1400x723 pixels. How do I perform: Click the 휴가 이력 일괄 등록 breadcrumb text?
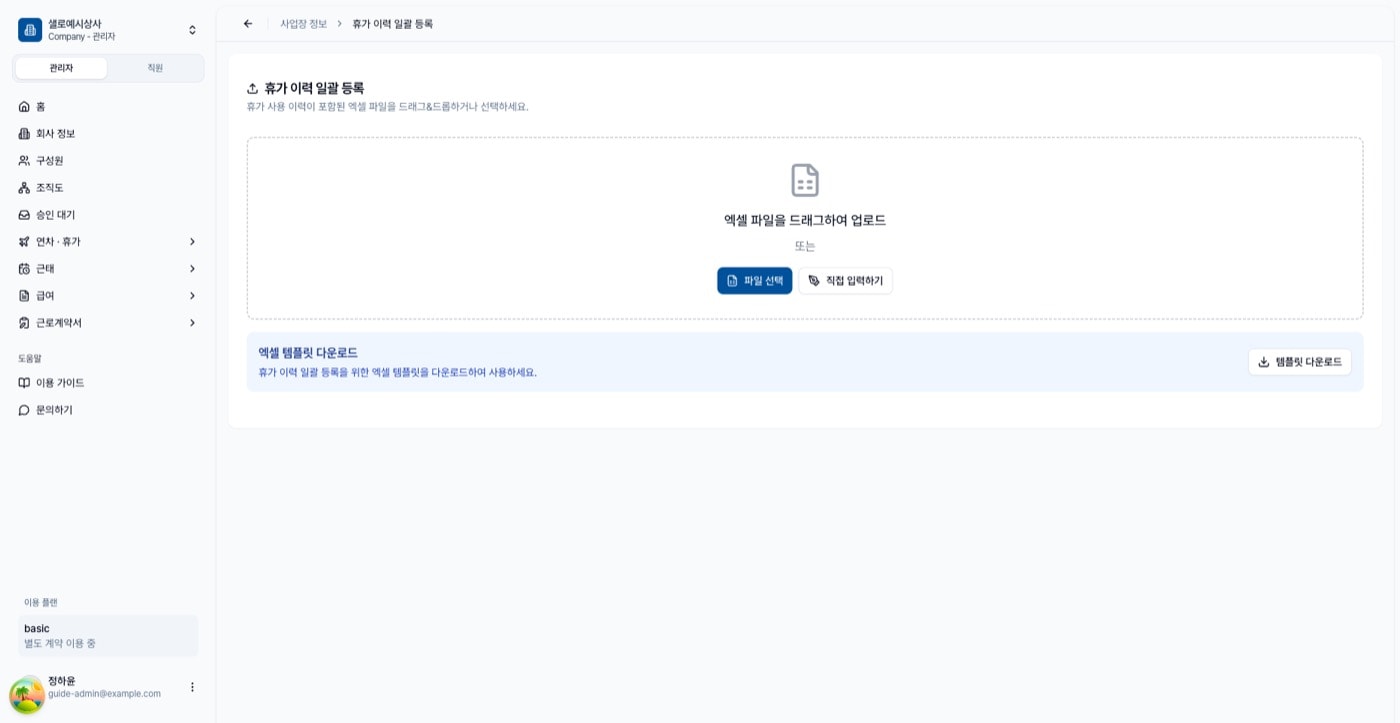(x=393, y=24)
